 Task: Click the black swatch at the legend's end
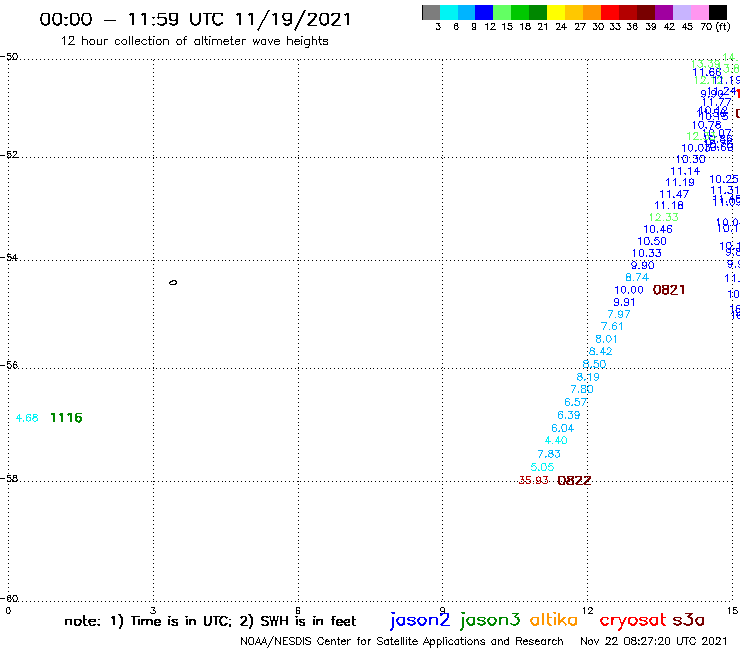coord(717,12)
